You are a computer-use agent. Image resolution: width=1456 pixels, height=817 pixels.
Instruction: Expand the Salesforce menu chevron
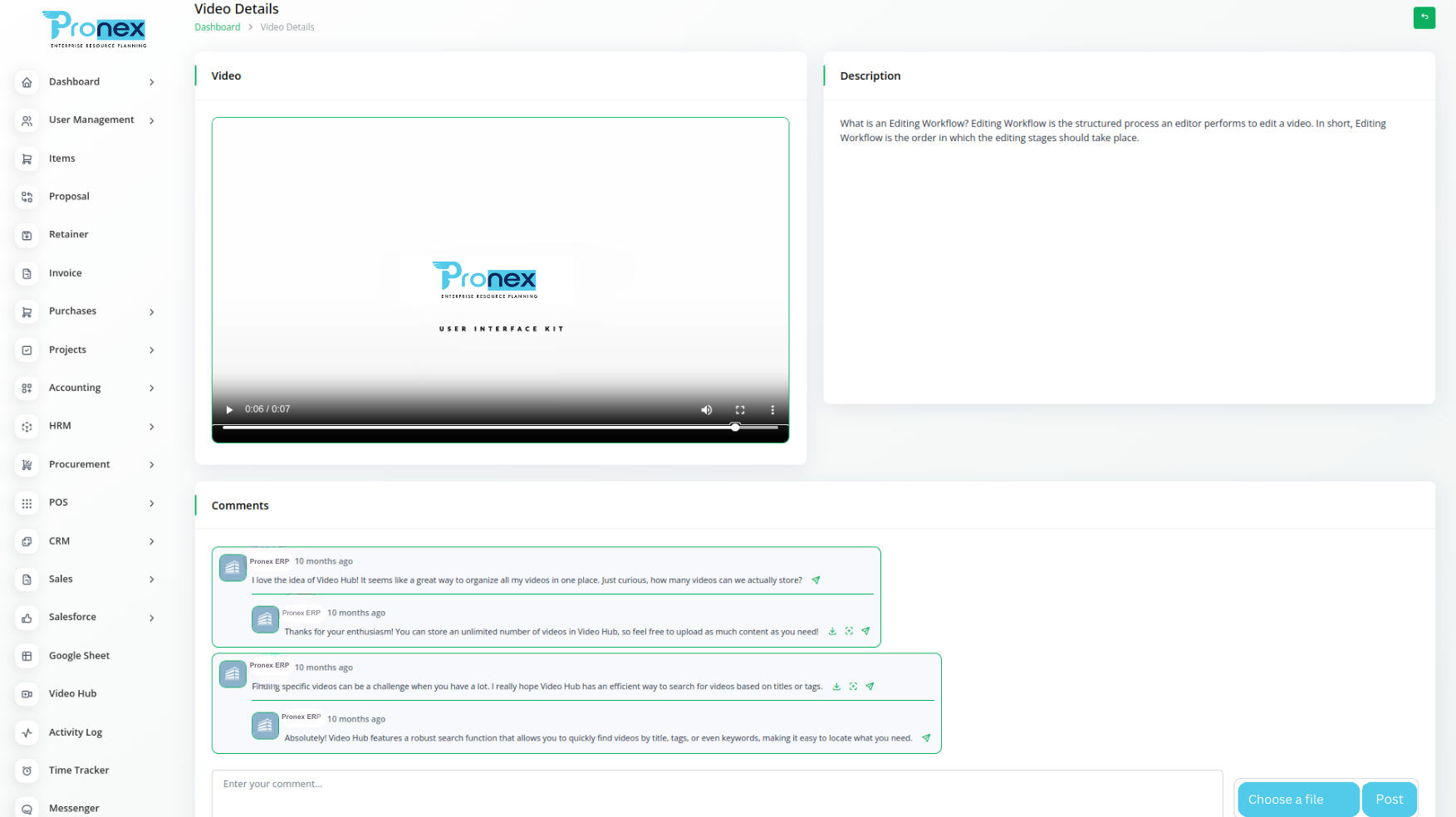coord(152,618)
